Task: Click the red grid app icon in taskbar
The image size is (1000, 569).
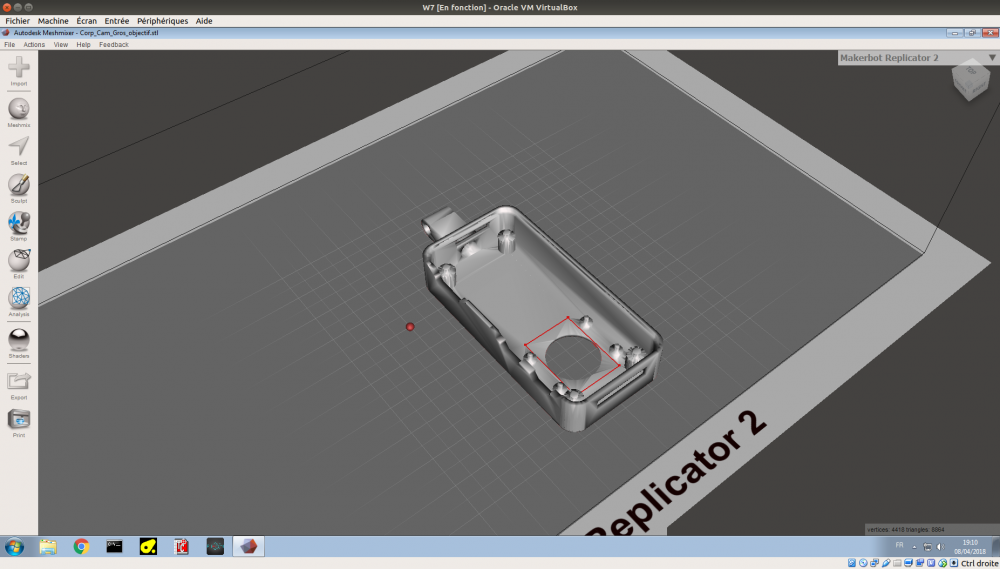Action: click(182, 547)
